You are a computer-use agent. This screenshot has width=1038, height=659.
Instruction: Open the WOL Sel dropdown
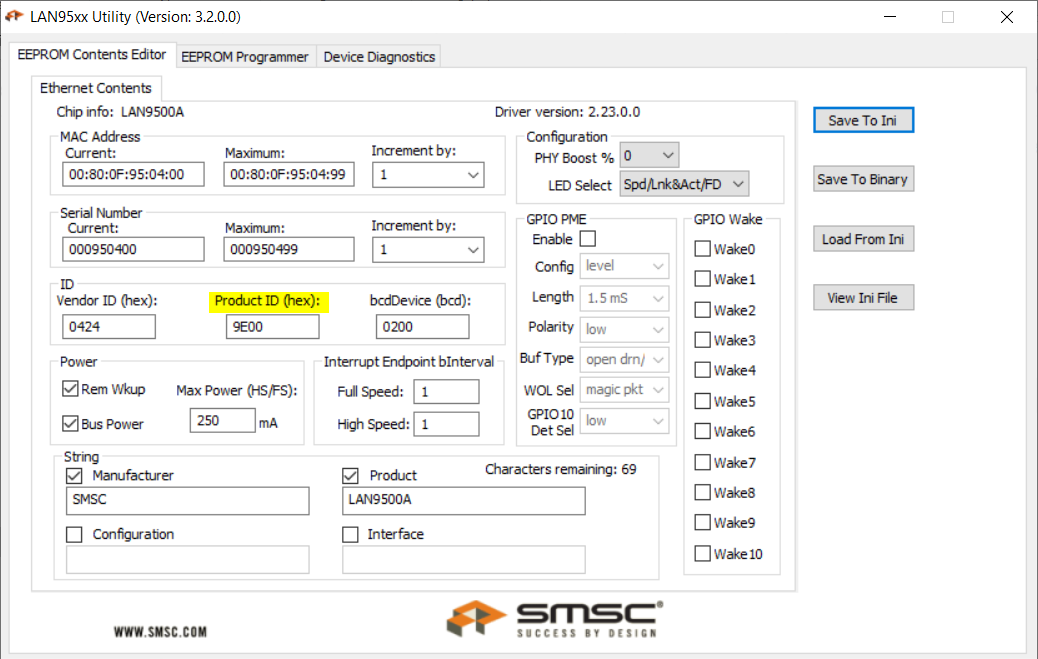click(624, 389)
